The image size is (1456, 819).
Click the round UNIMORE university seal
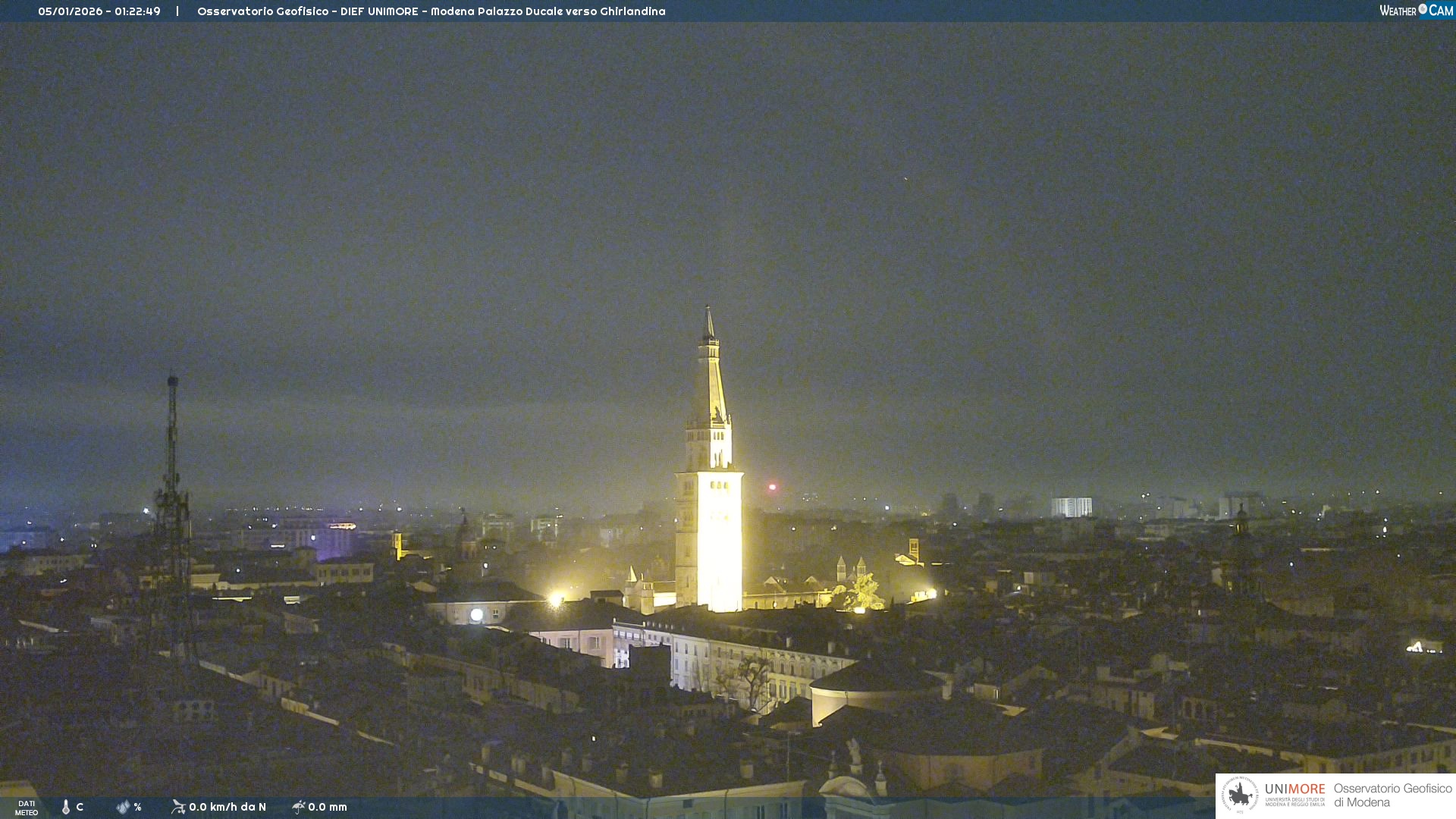(1240, 795)
